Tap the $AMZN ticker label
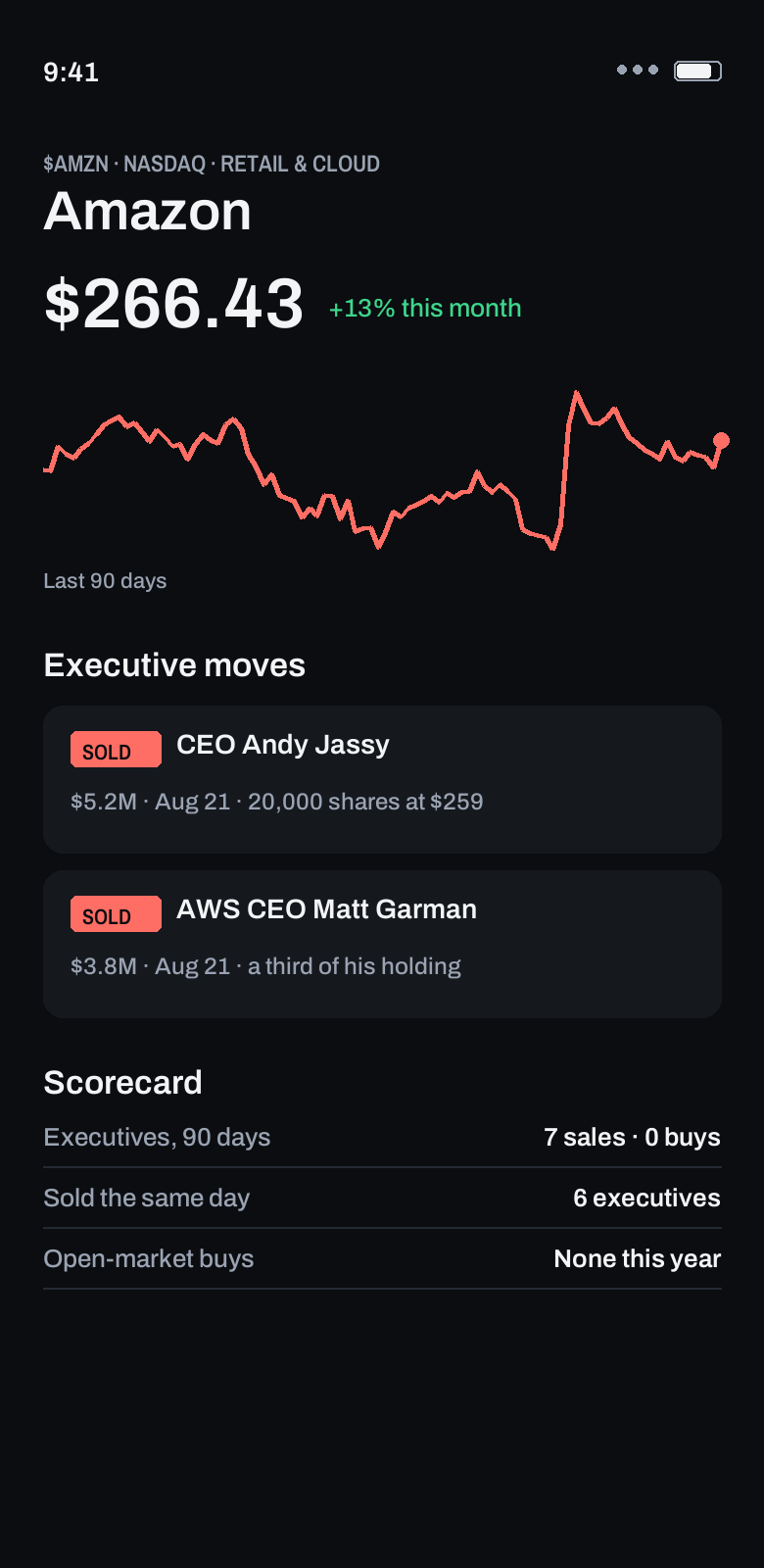This screenshot has height=1568, width=764. (75, 164)
